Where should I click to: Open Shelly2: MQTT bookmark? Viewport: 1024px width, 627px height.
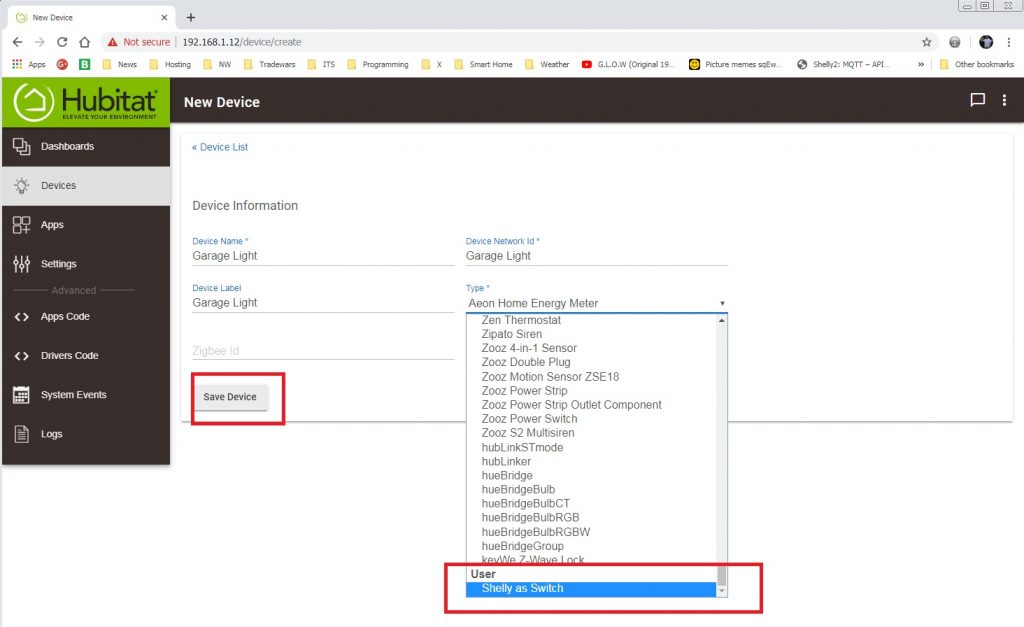(843, 64)
